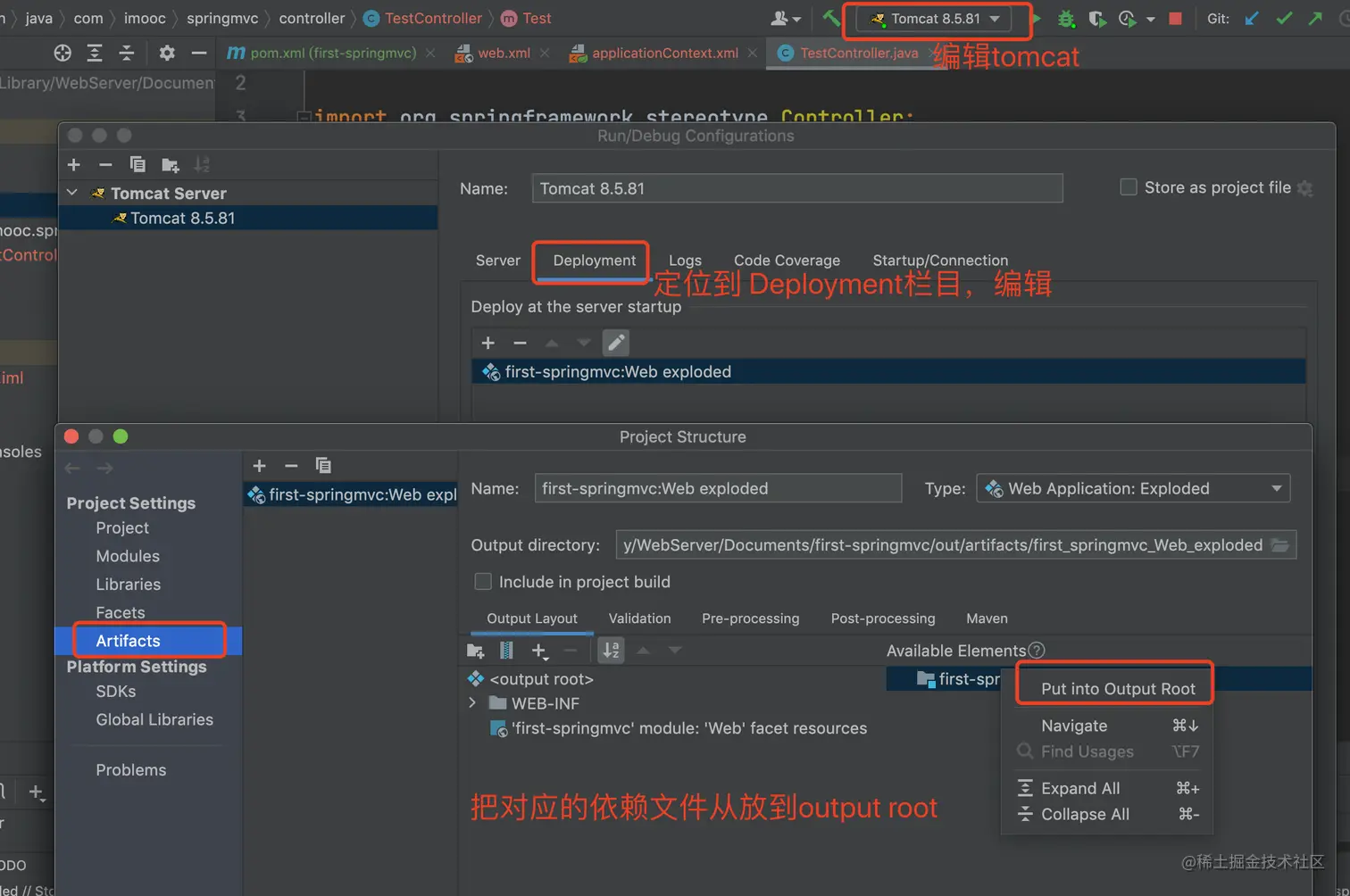1350x896 pixels.
Task: Open the user account dropdown in toolbar
Action: [x=786, y=18]
